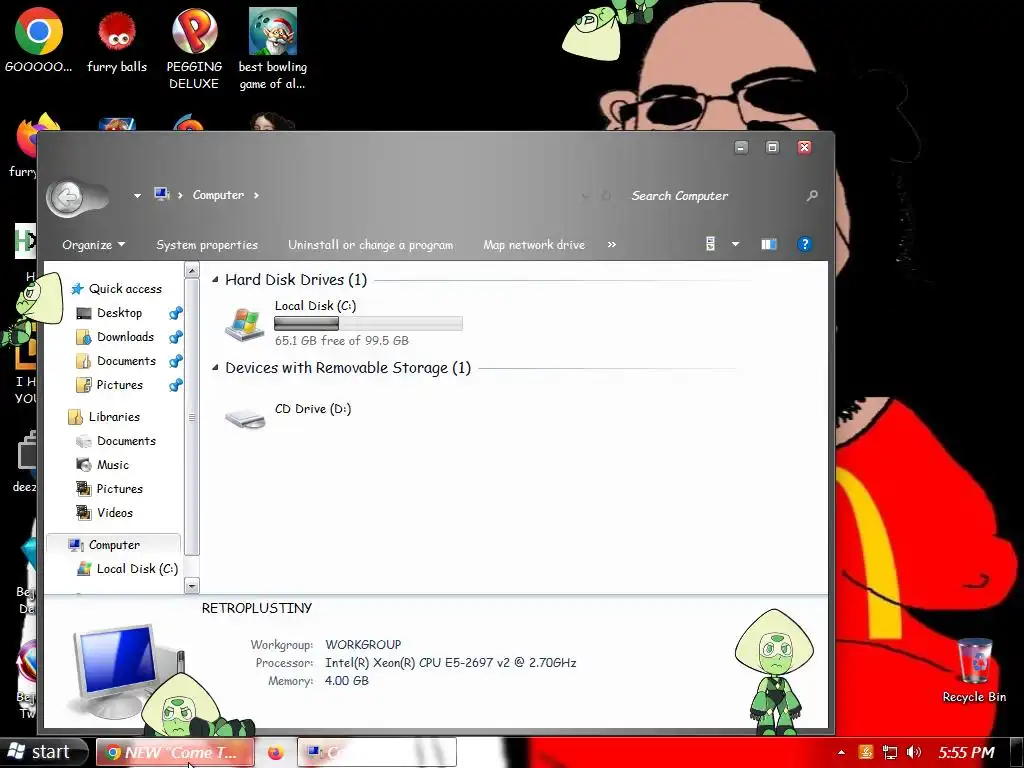Click Uninstall or change a program
1024x768 pixels.
[x=370, y=245]
